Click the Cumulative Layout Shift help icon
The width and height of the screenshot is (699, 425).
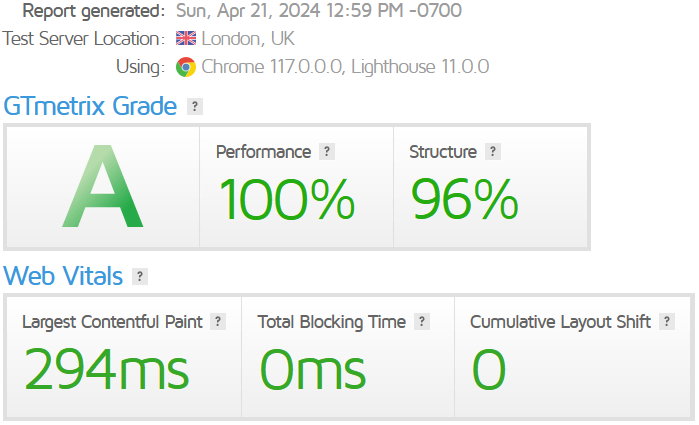pos(667,322)
